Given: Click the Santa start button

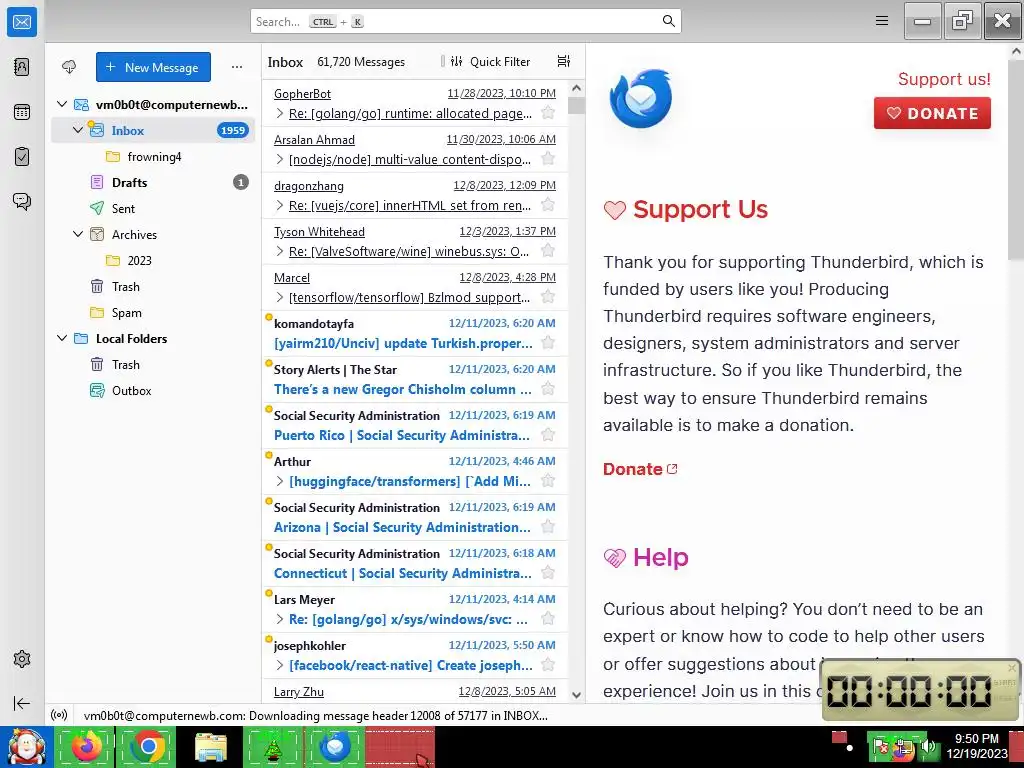Looking at the screenshot, I should click(25, 747).
